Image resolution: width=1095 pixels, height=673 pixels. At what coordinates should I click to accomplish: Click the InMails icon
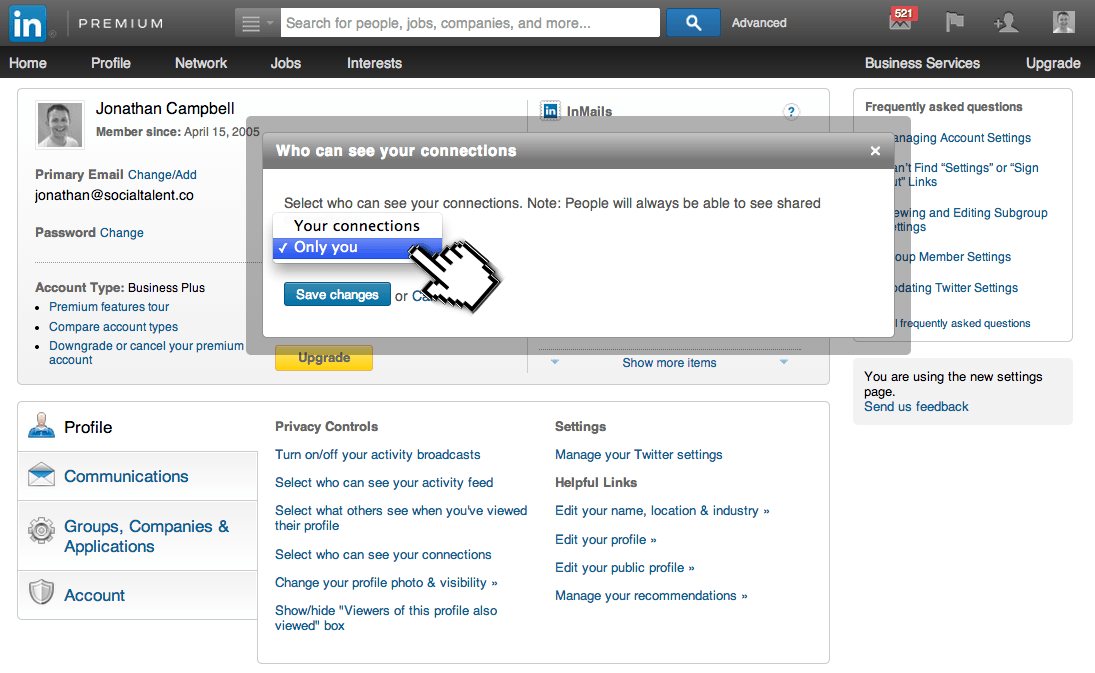tap(550, 111)
